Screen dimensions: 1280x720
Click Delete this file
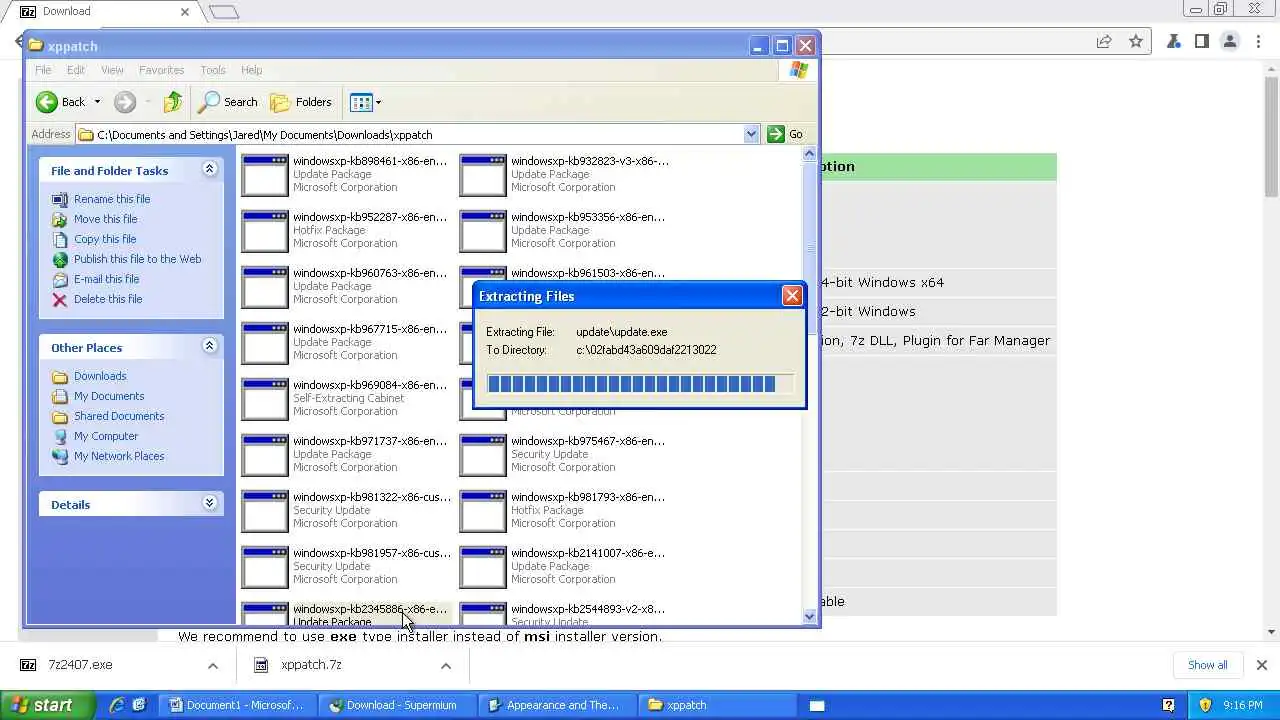(108, 299)
